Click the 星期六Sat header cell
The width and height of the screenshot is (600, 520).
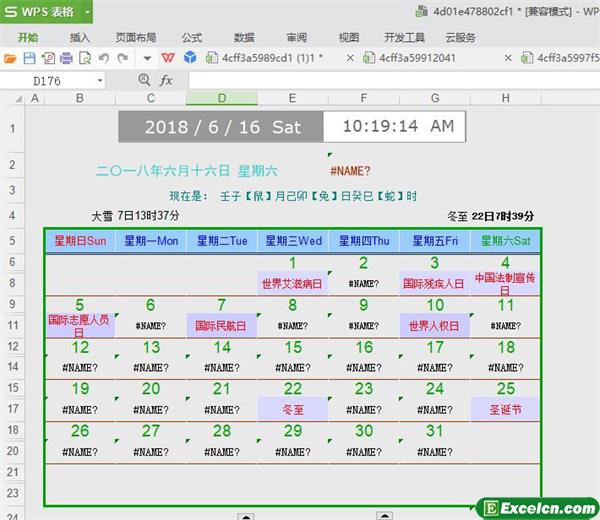coord(505,241)
